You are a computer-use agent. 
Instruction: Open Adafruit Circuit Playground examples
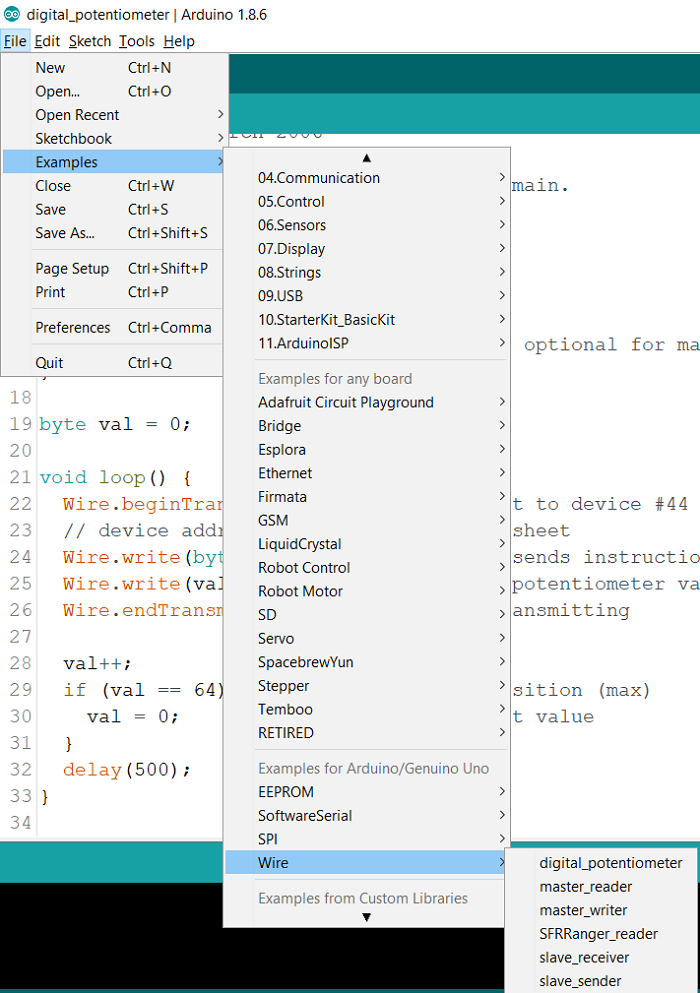367,402
